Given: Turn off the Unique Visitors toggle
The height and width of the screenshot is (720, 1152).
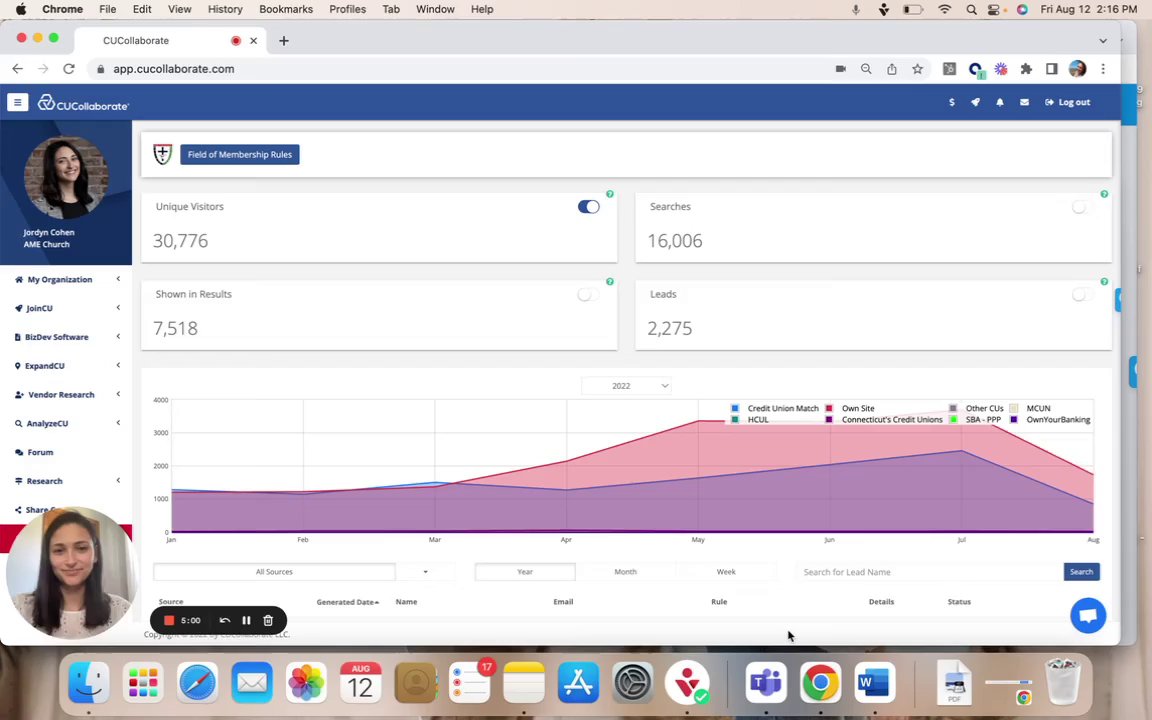Looking at the screenshot, I should click(x=588, y=206).
